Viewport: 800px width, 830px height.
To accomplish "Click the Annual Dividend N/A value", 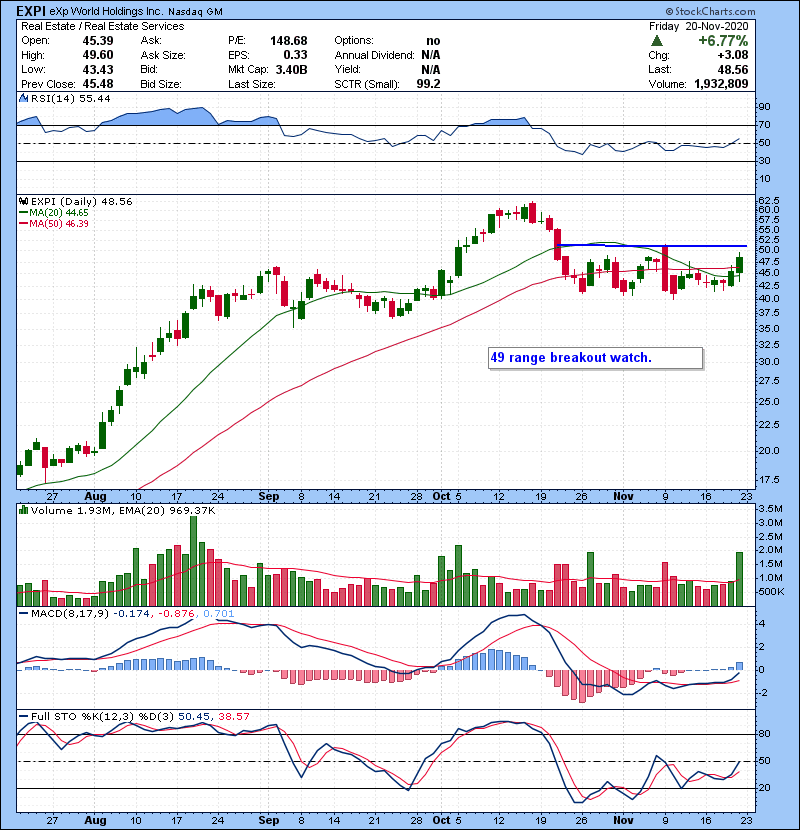I will [x=430, y=55].
